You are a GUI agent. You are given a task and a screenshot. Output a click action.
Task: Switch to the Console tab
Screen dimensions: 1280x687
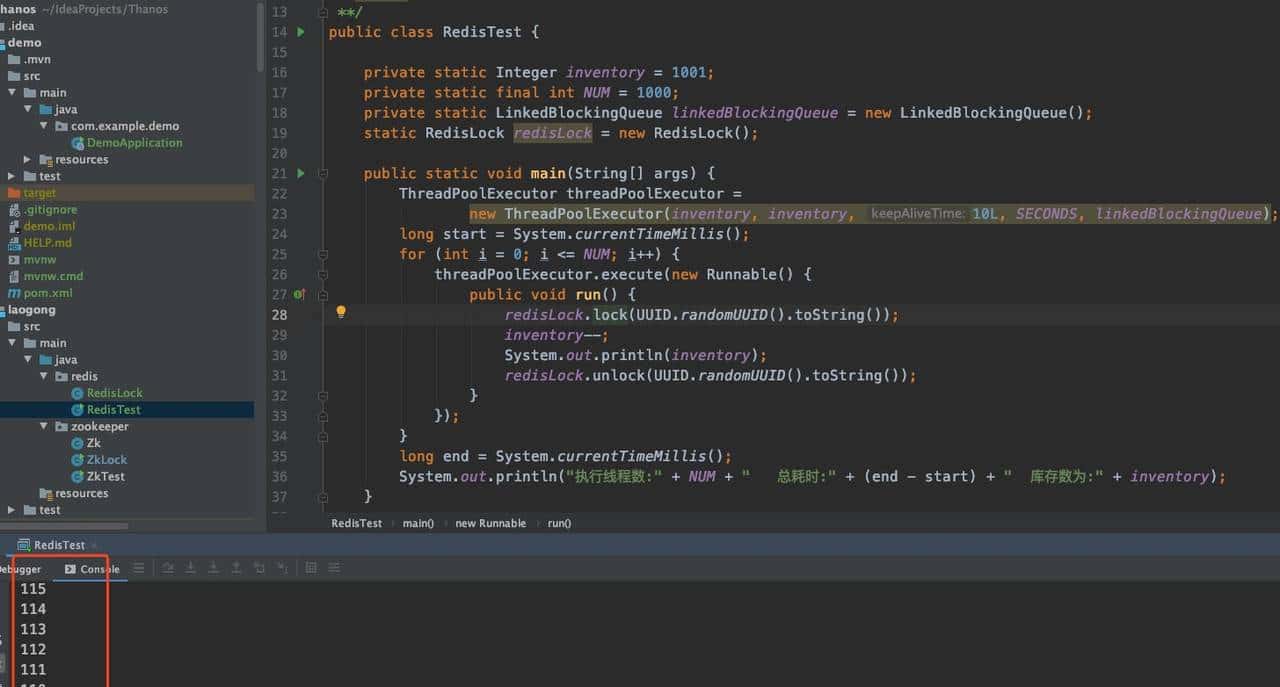coord(92,569)
